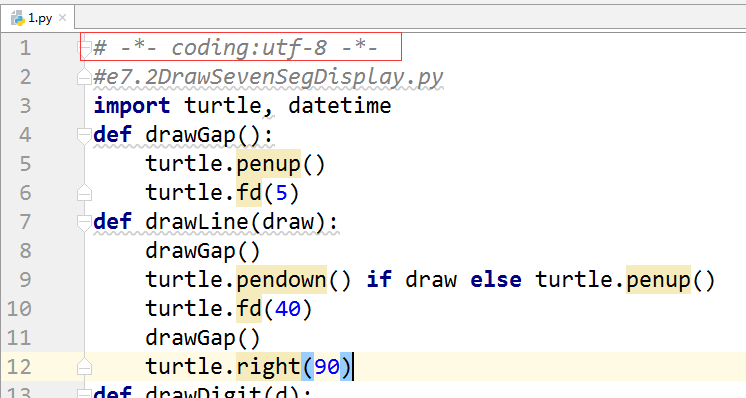Click line number 10 in the gutter

(19, 309)
